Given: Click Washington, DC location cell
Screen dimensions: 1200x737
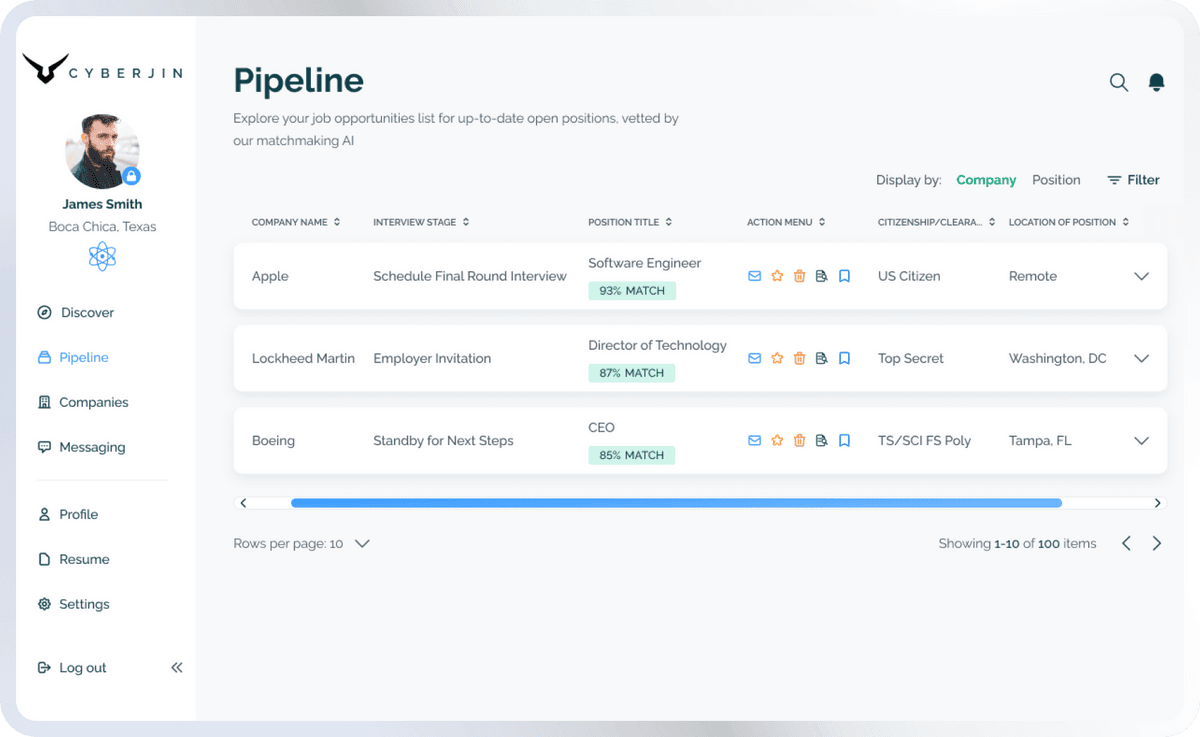Looking at the screenshot, I should 1058,358.
